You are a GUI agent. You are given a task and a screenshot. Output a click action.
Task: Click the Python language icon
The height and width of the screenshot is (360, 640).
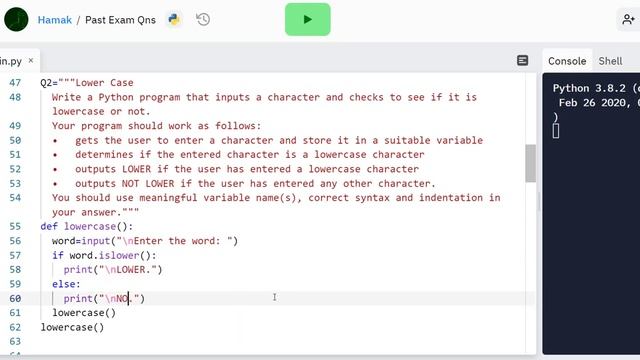174,19
